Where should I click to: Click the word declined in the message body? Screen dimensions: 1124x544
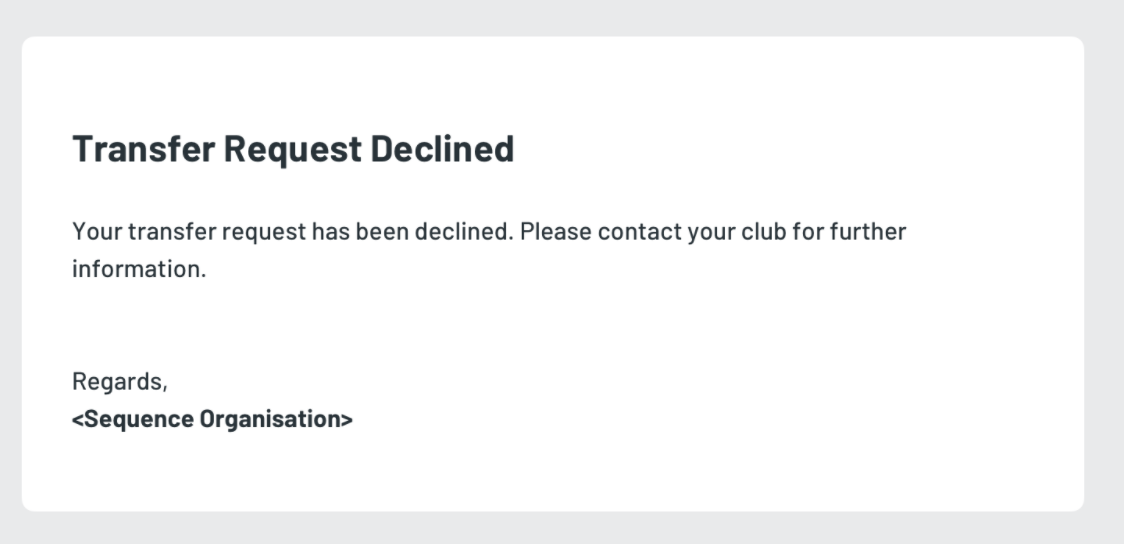[471, 232]
